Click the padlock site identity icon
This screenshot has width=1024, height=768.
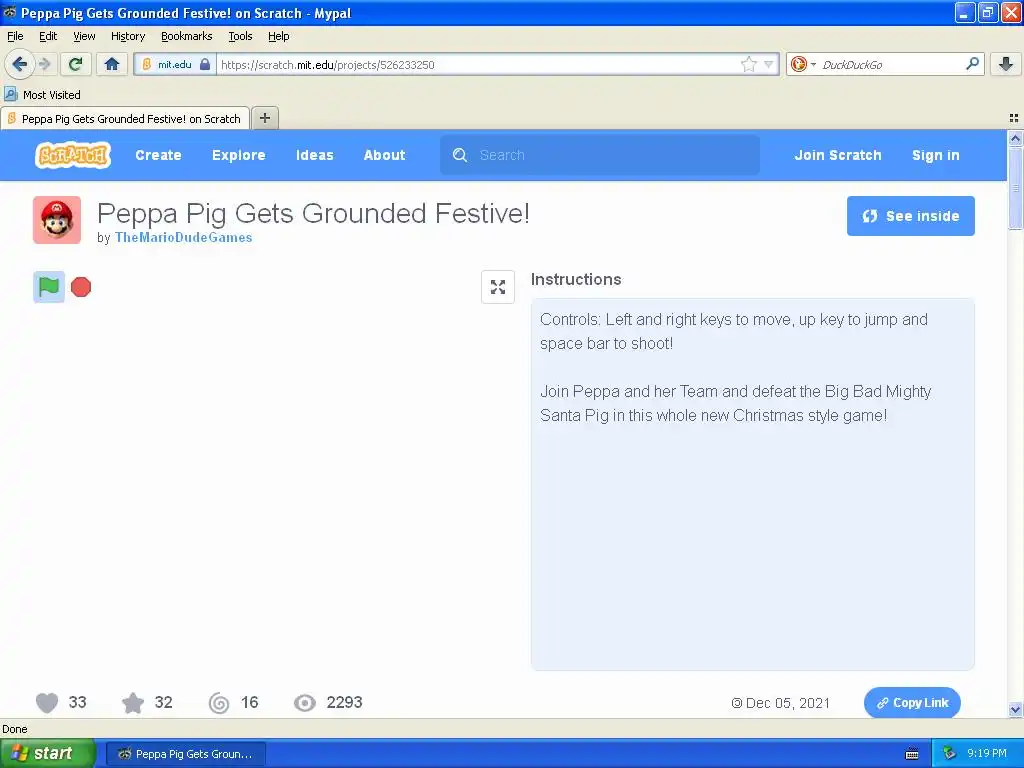205,64
